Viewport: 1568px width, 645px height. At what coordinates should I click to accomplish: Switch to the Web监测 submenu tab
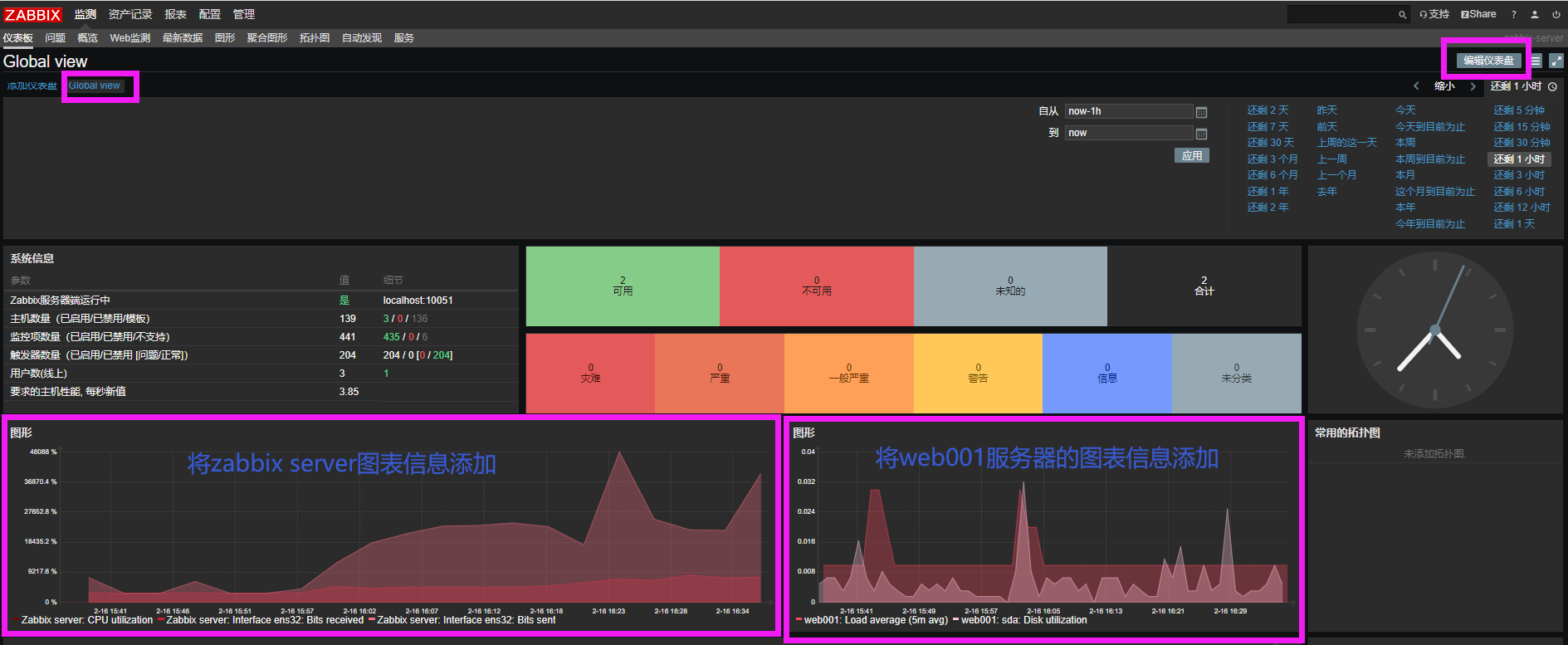click(x=130, y=38)
